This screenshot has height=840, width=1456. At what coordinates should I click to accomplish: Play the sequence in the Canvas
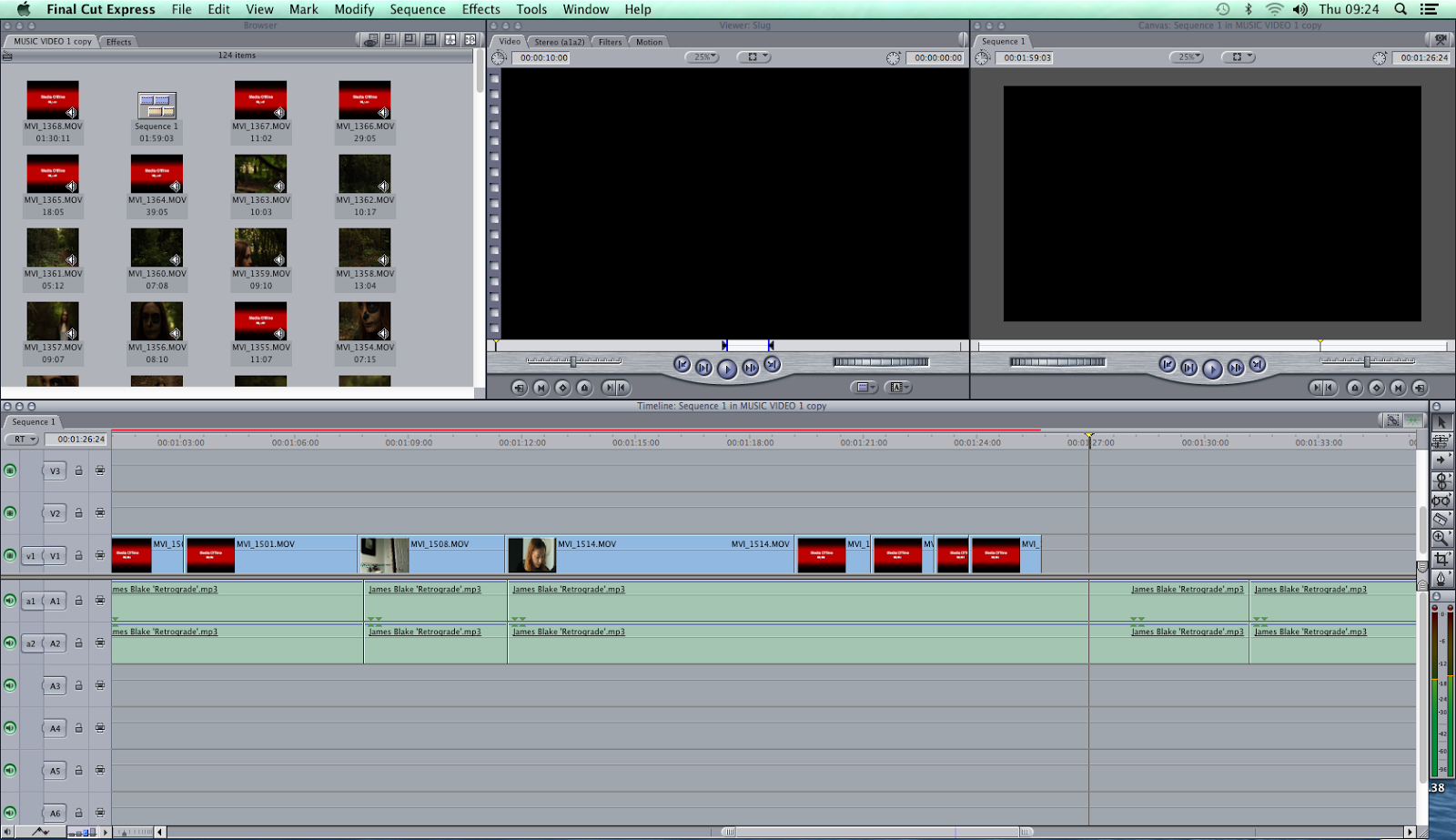coord(1212,368)
